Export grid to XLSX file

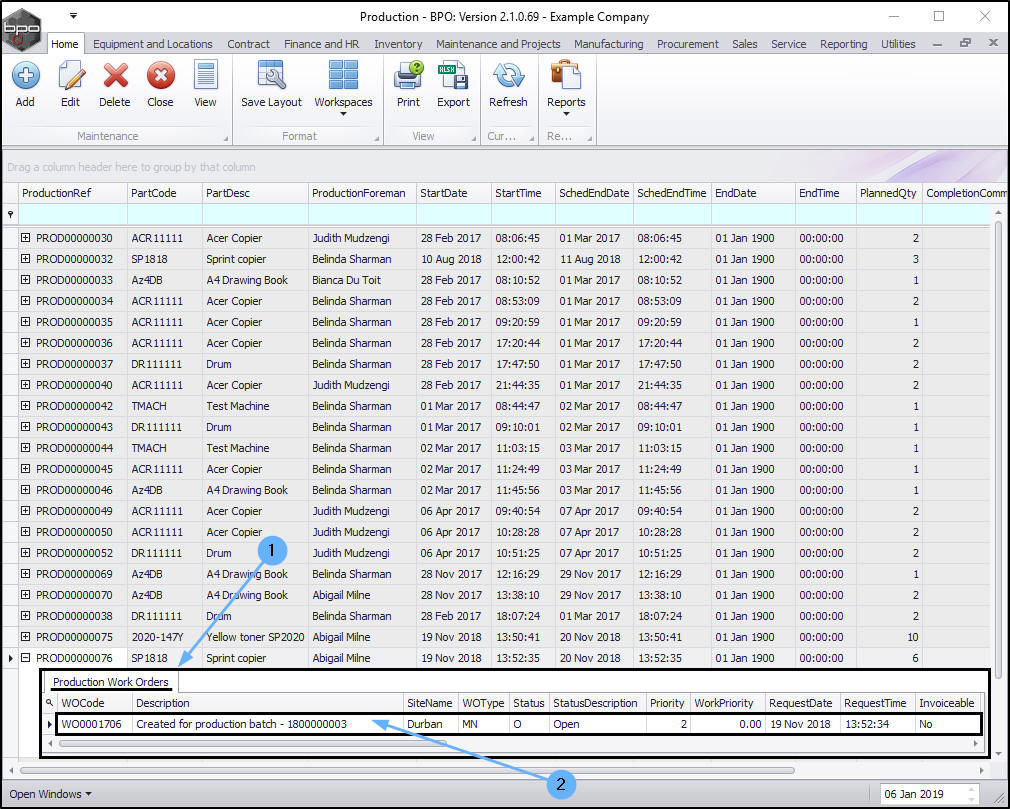453,76
